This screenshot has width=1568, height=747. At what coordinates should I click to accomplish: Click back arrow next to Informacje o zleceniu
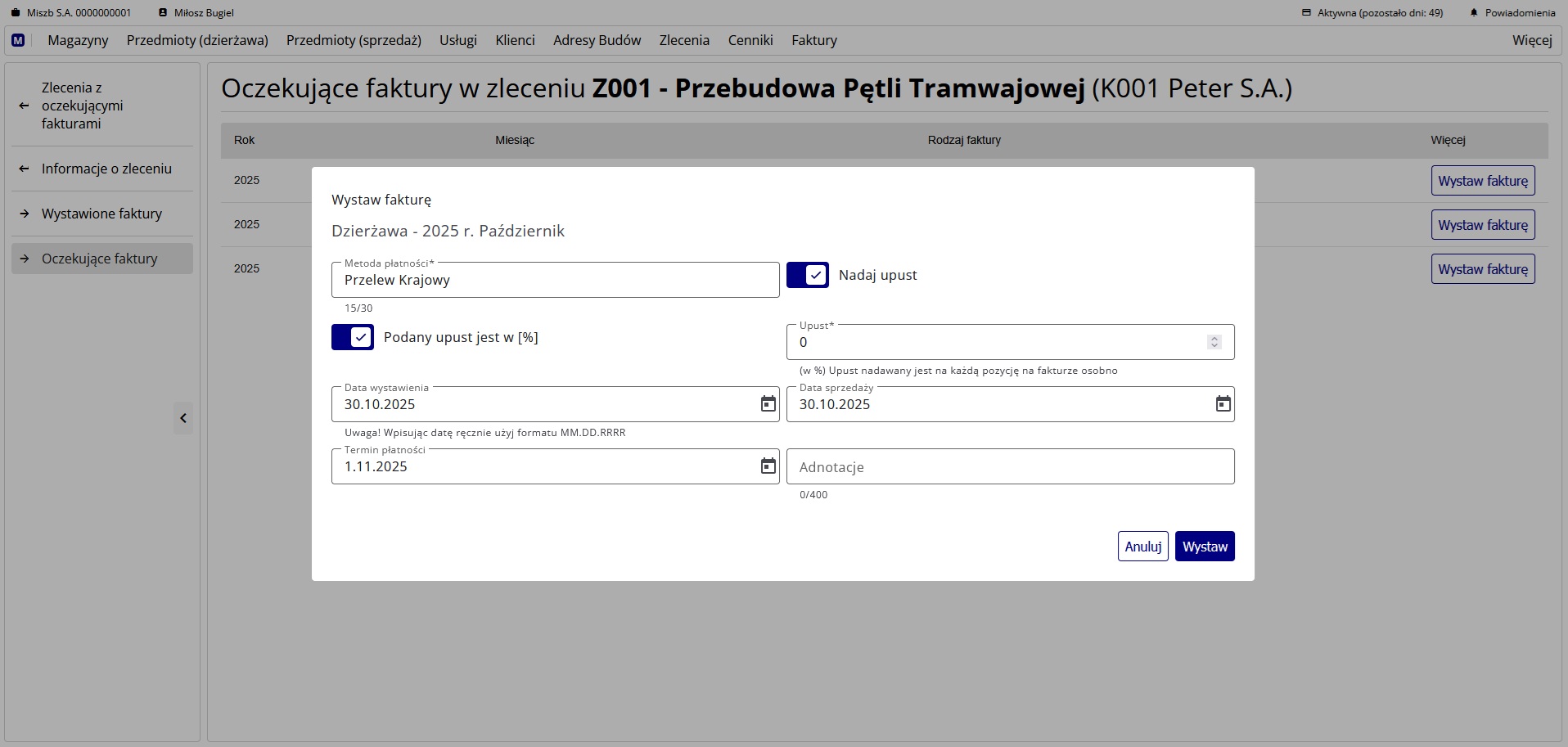click(x=24, y=169)
